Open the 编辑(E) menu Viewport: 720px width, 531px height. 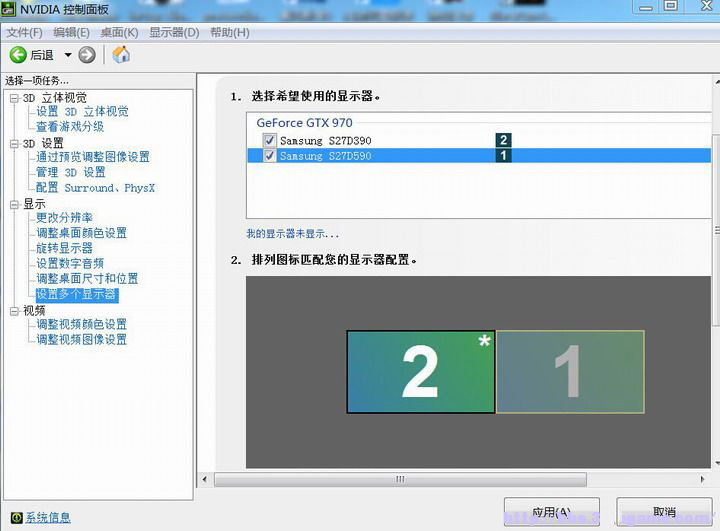coord(71,33)
